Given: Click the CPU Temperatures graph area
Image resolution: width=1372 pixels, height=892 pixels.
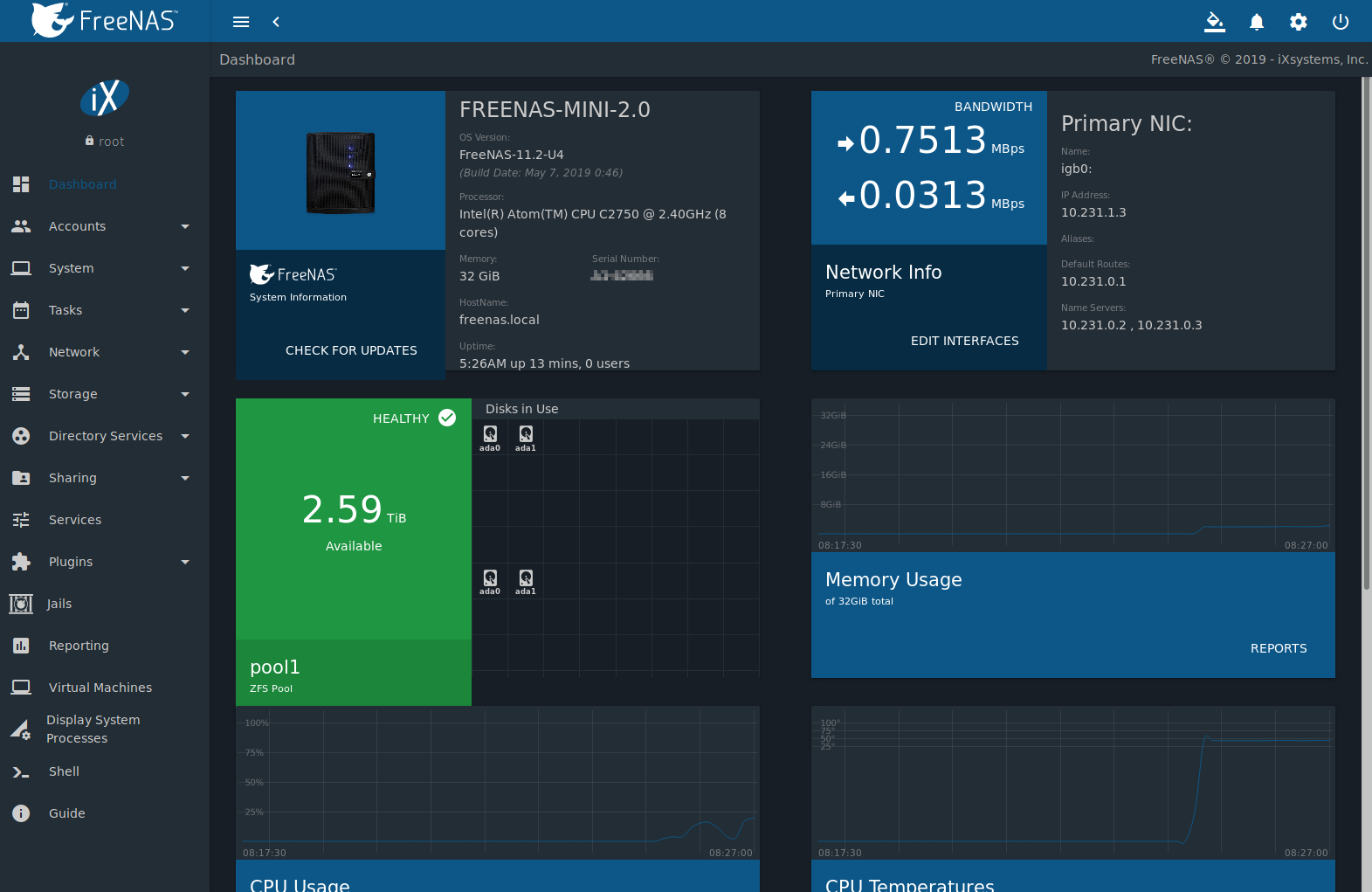Looking at the screenshot, I should [1073, 783].
